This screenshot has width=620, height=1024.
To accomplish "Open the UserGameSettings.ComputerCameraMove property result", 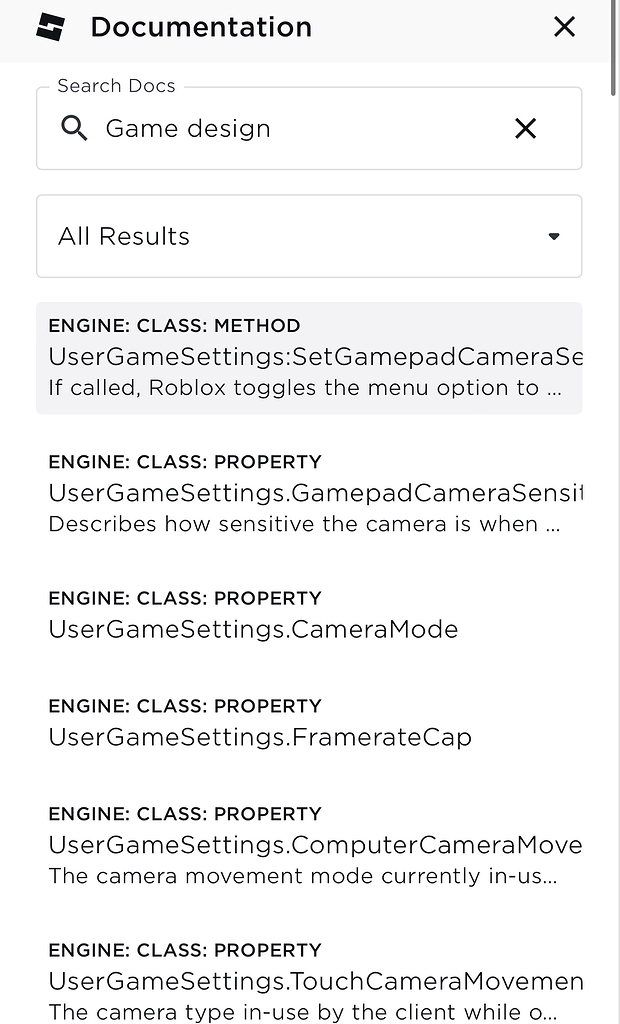I will coord(309,845).
